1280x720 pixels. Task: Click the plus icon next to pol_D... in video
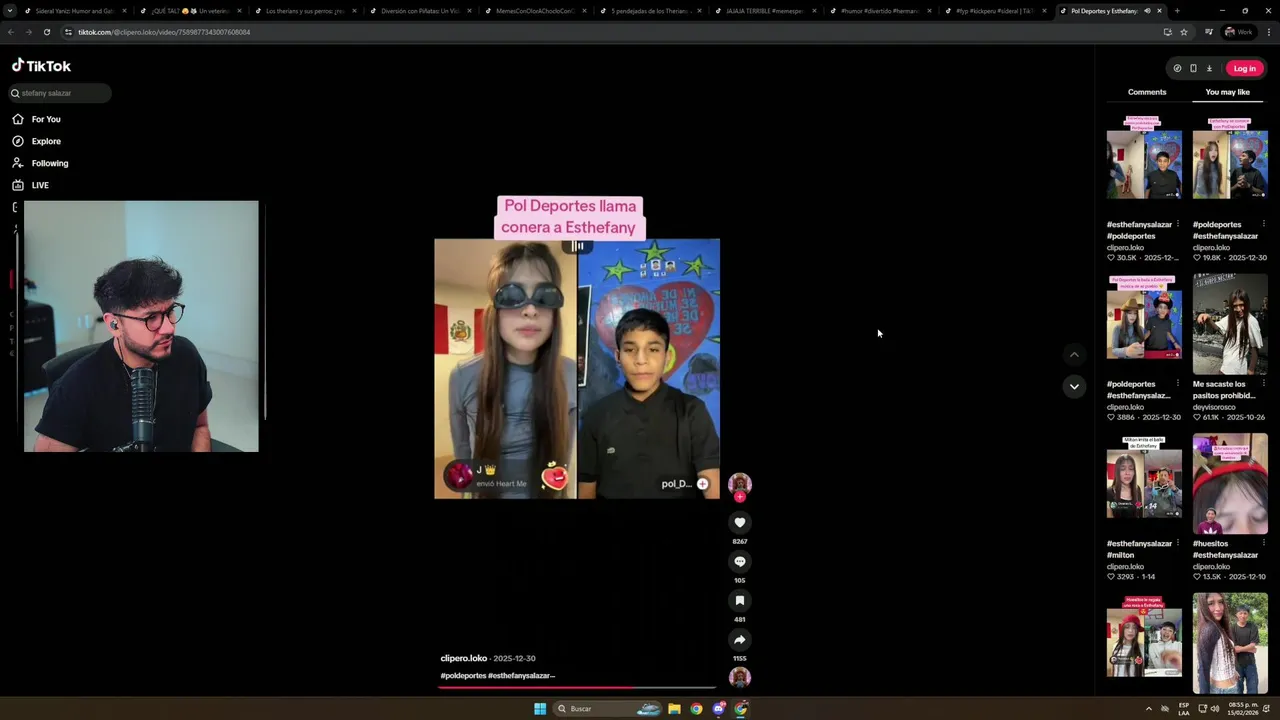pyautogui.click(x=702, y=484)
